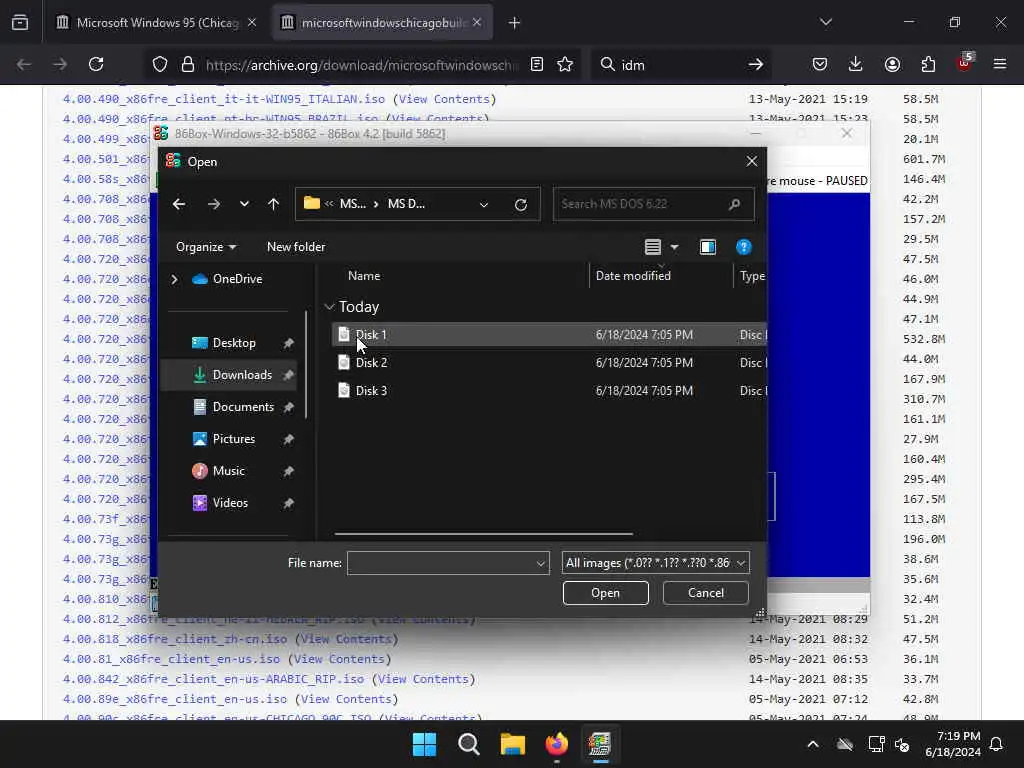Open Firefox downloads panel
The width and height of the screenshot is (1024, 768).
point(856,64)
